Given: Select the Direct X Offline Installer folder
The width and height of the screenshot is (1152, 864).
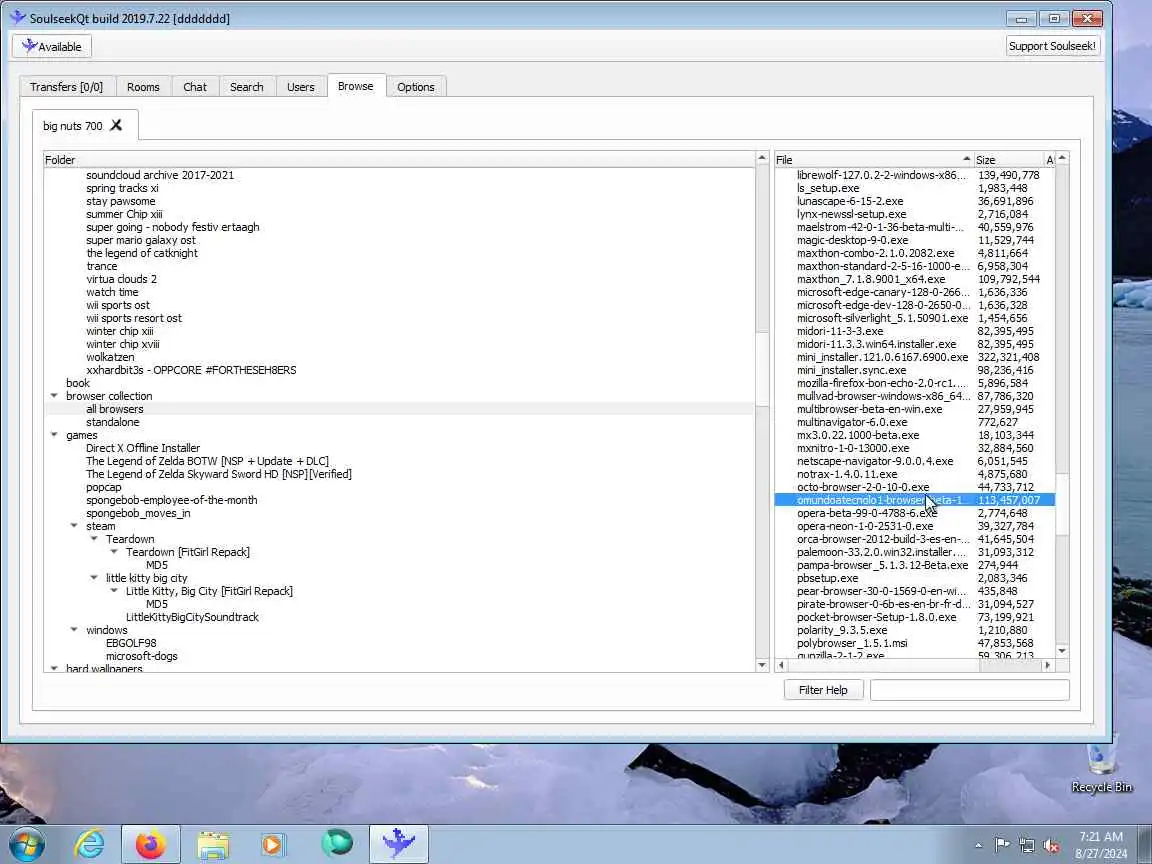Looking at the screenshot, I should (143, 448).
